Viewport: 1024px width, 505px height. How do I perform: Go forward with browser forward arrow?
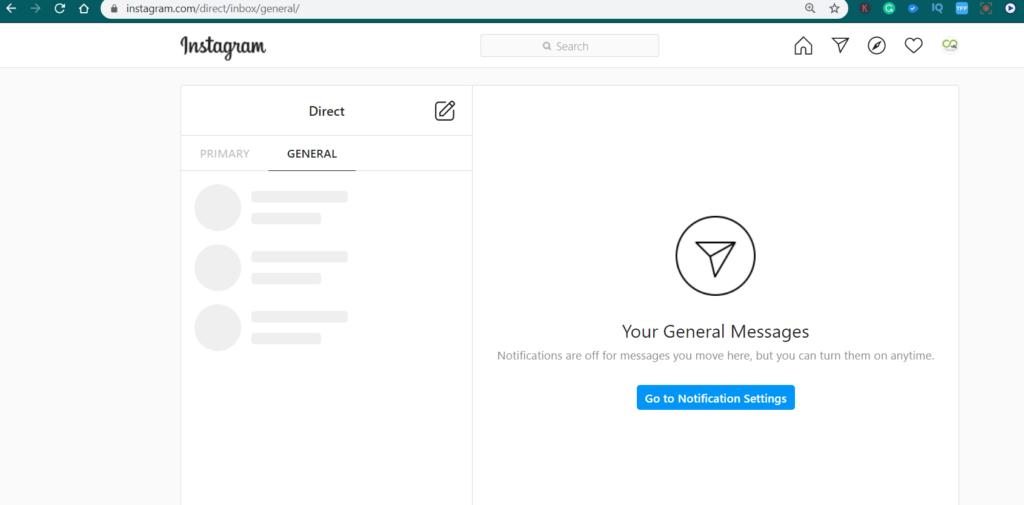point(35,8)
